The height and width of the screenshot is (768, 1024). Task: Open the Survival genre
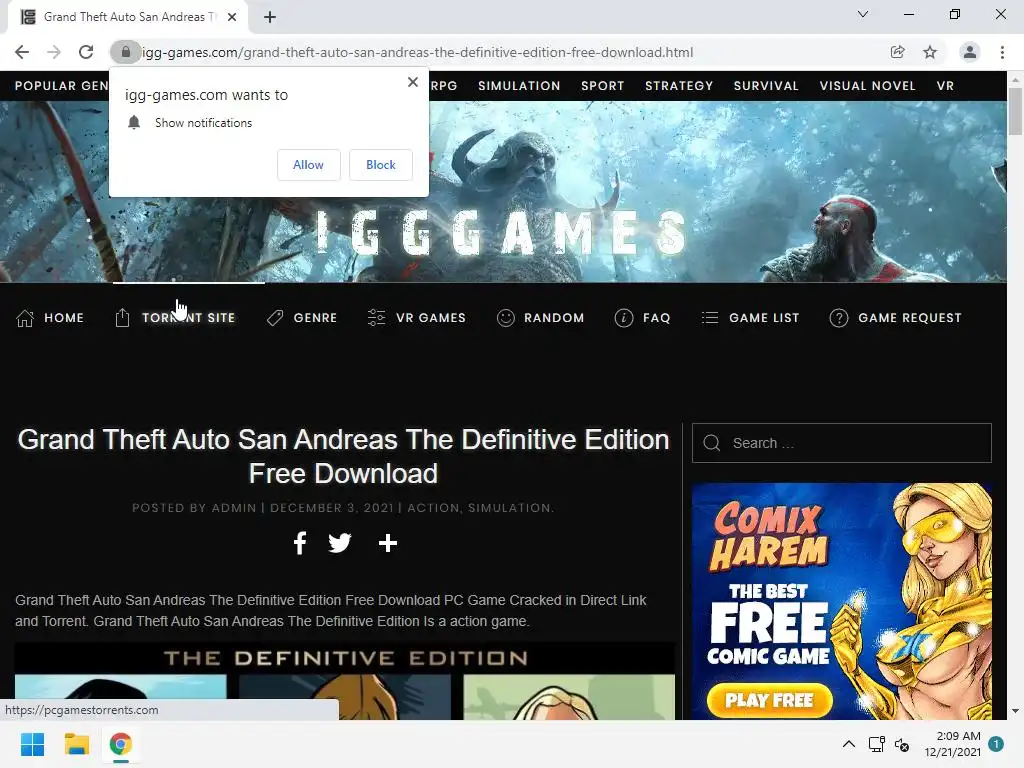[766, 86]
